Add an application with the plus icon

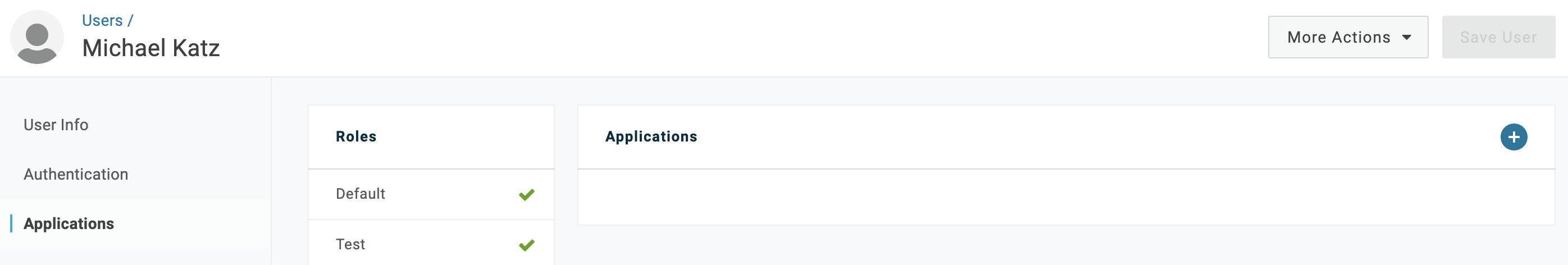(x=1513, y=137)
